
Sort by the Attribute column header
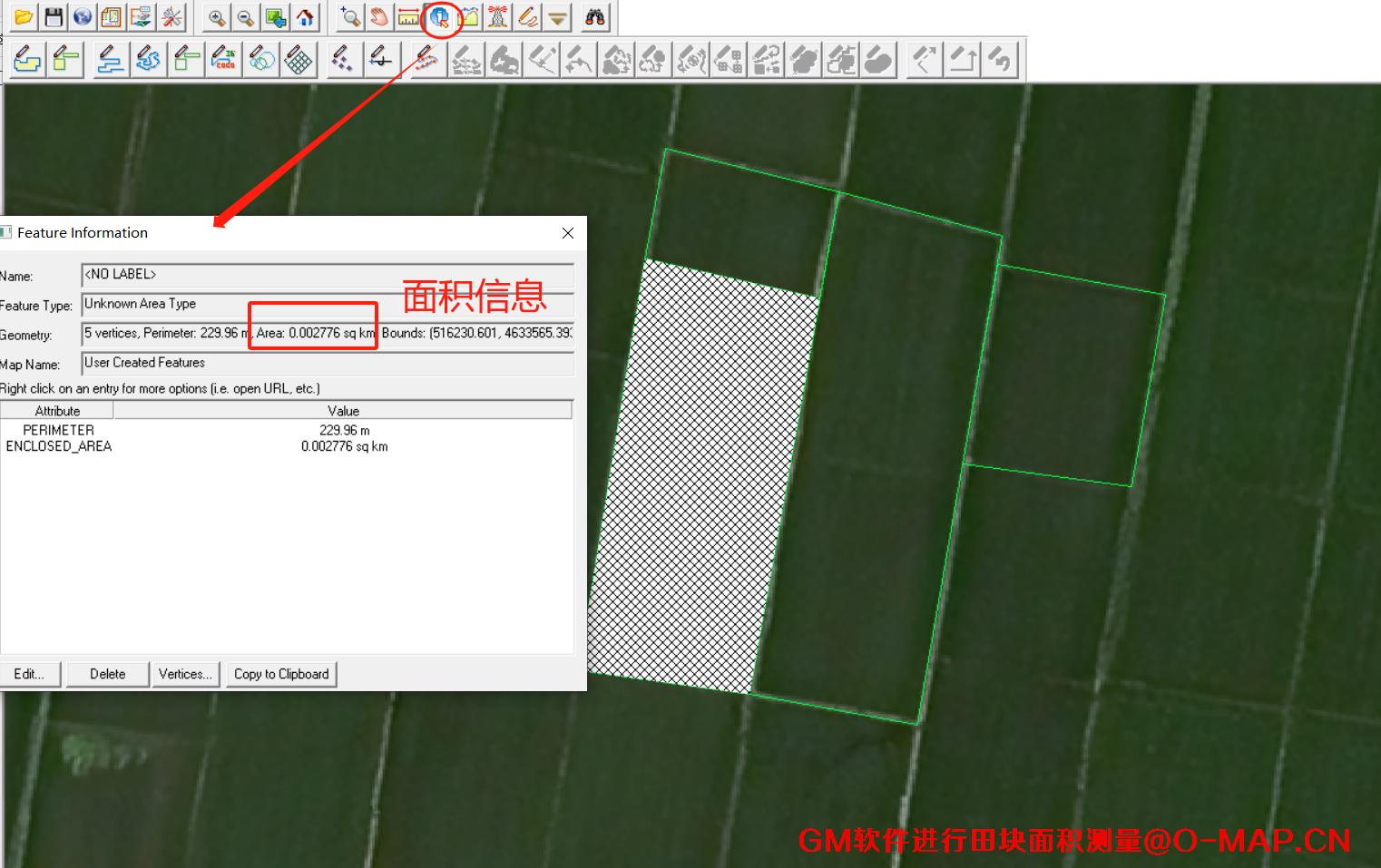pyautogui.click(x=57, y=411)
